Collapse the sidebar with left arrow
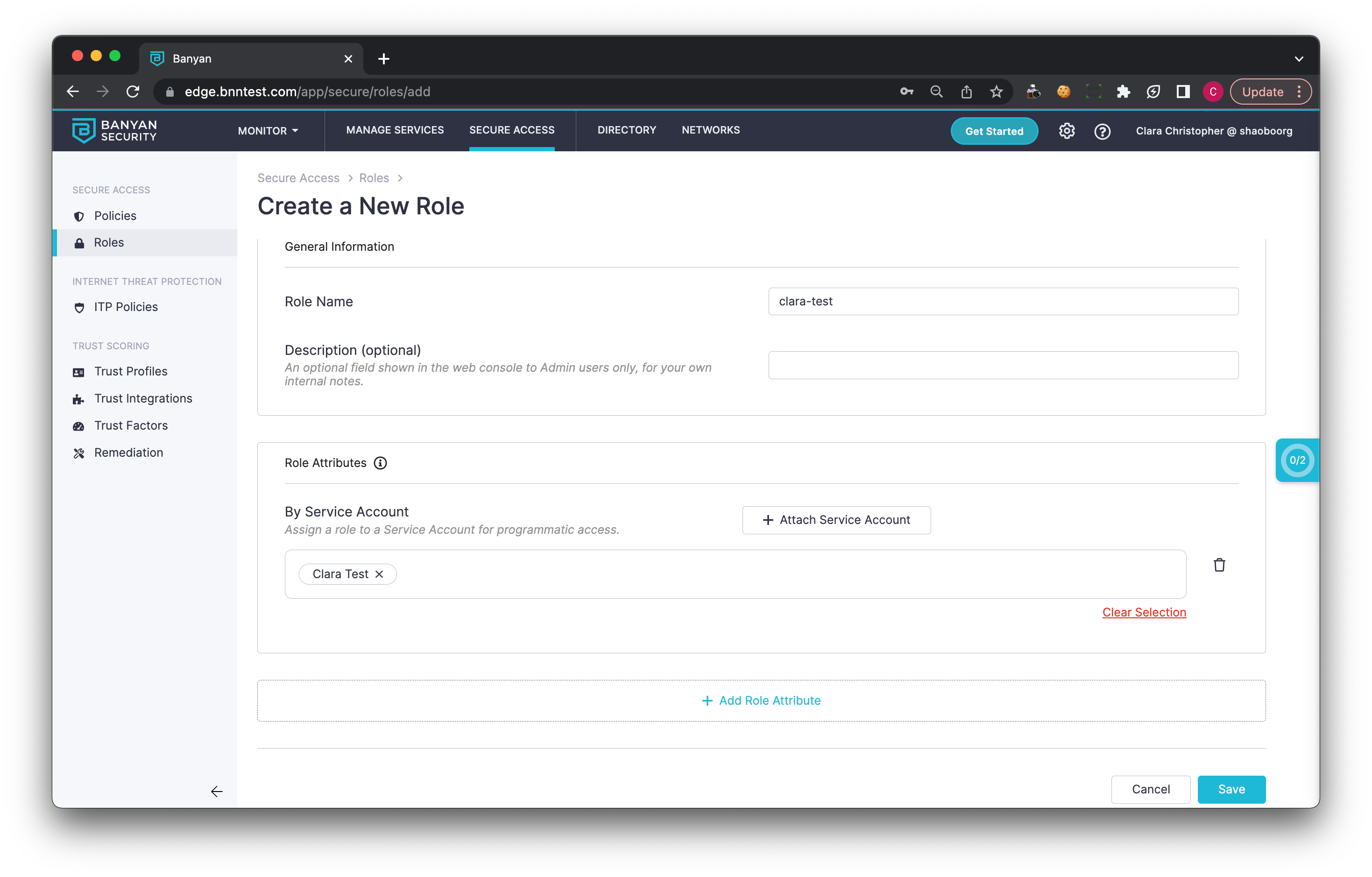Image resolution: width=1372 pixels, height=877 pixels. (217, 792)
